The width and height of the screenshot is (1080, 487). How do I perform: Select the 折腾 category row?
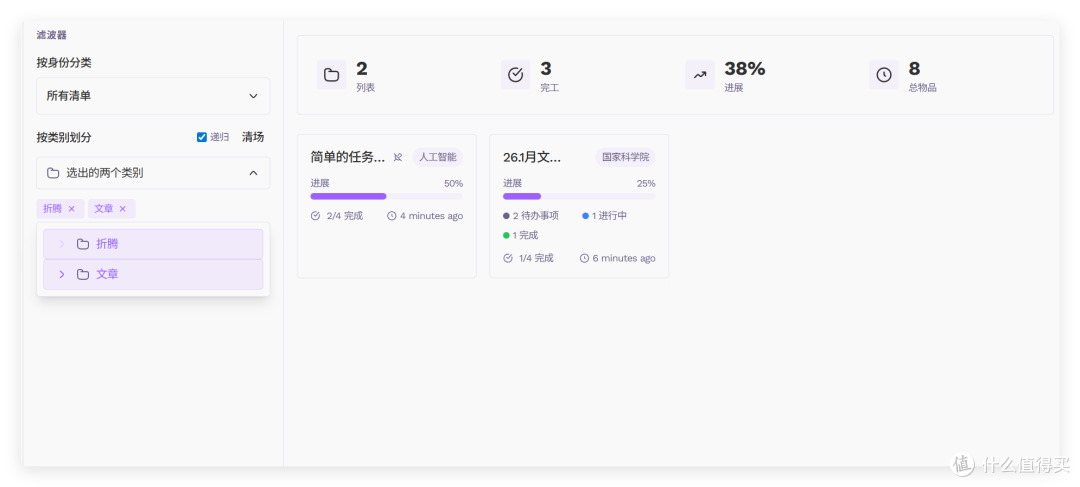tap(153, 244)
